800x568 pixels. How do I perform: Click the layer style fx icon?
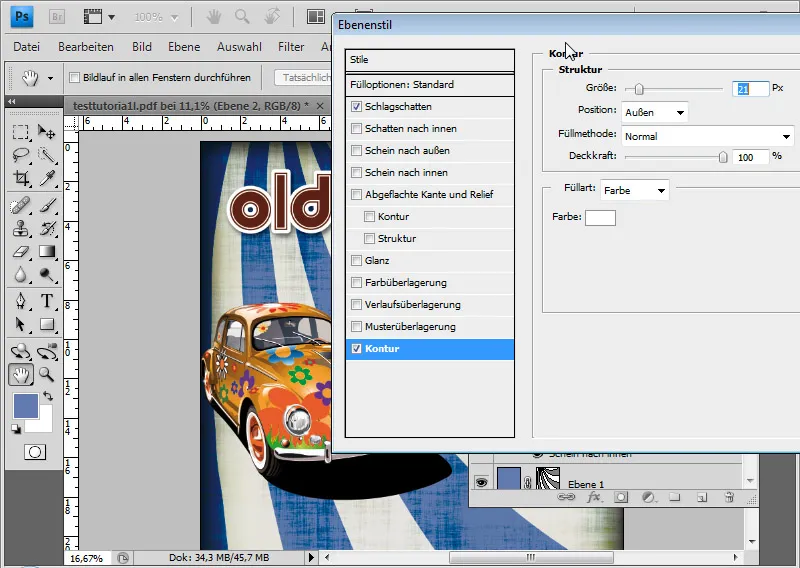(593, 497)
